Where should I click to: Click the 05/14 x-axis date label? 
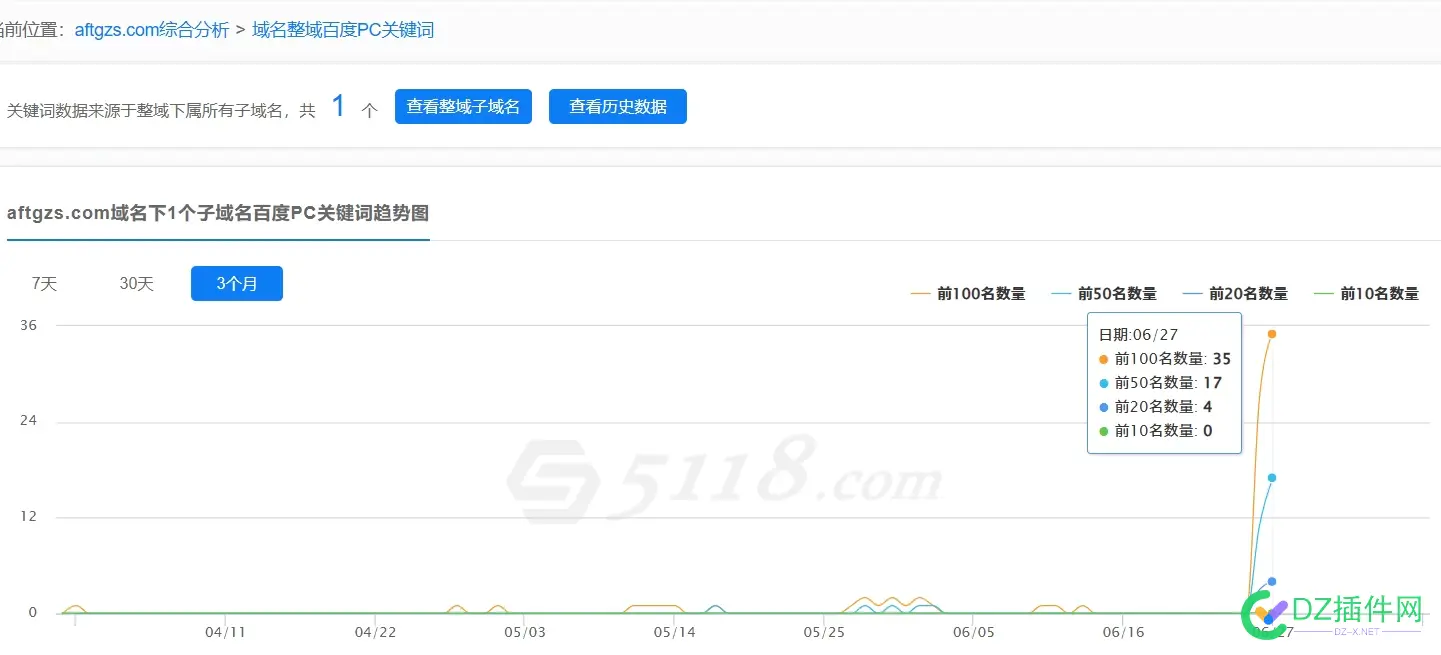(x=675, y=633)
